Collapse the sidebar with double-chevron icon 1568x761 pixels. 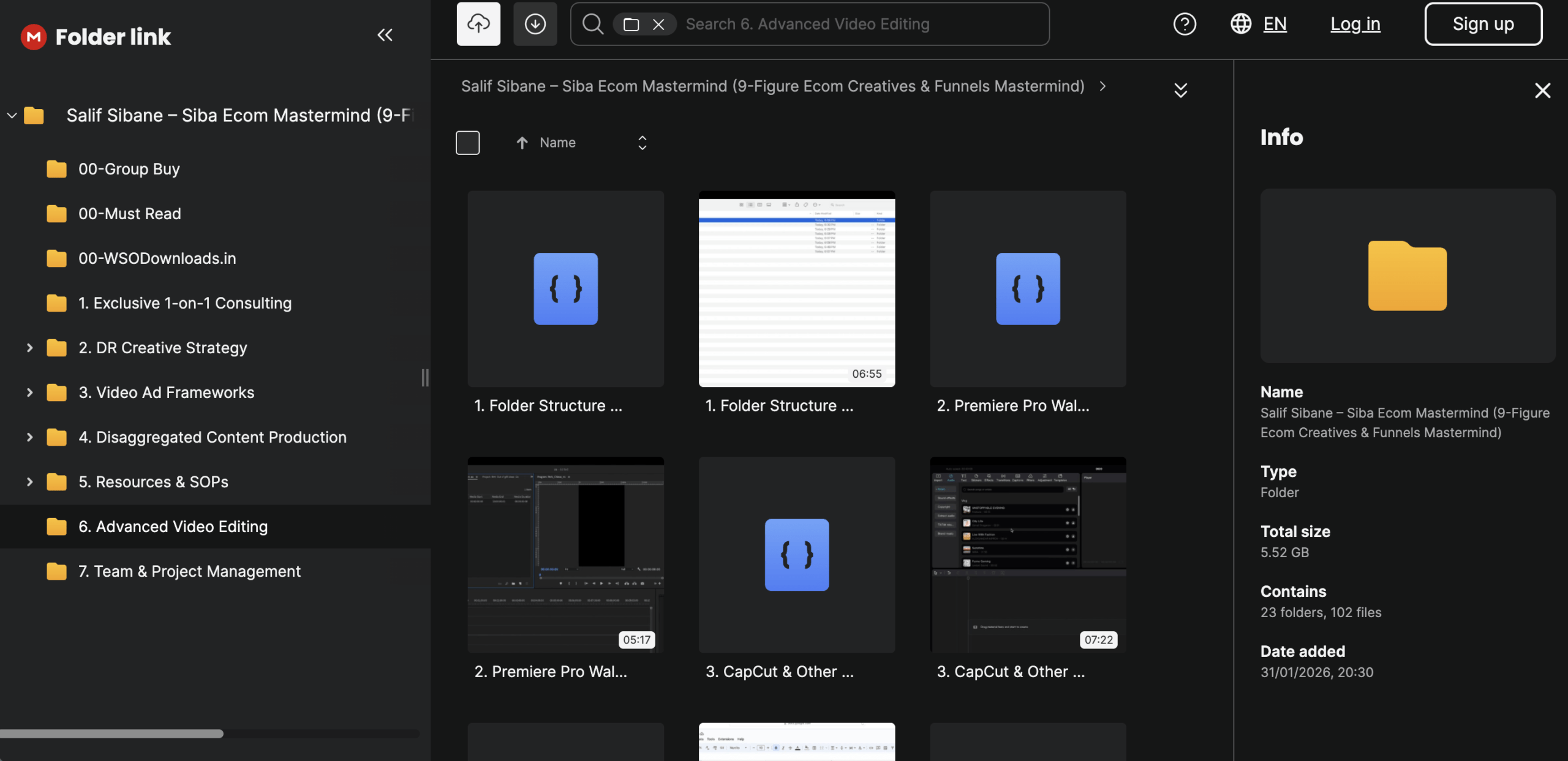(x=385, y=35)
